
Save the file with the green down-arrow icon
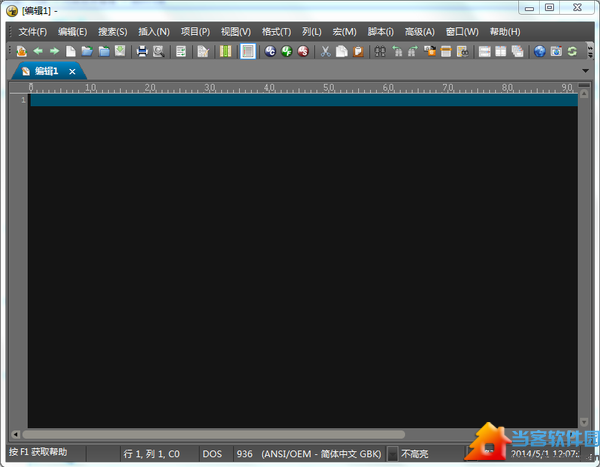point(120,51)
